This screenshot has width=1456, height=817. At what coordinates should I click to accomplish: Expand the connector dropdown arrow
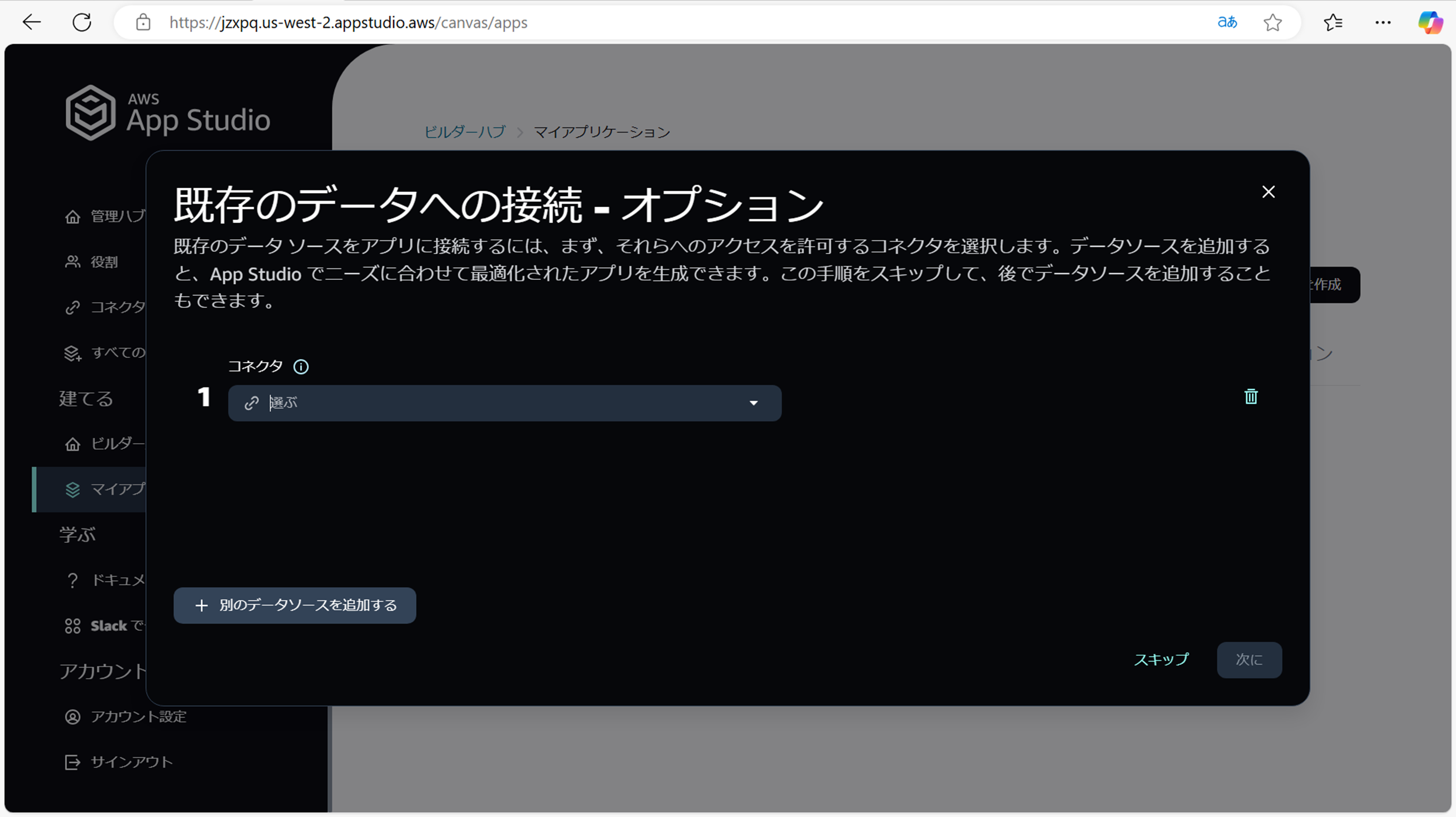(753, 403)
